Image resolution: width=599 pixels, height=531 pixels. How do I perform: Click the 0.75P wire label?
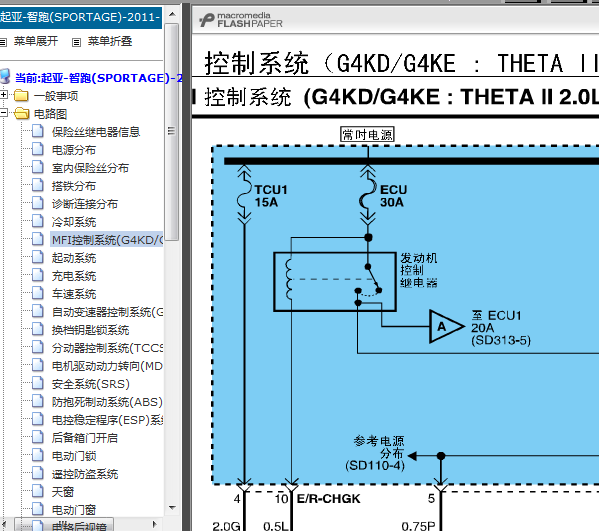[418, 525]
